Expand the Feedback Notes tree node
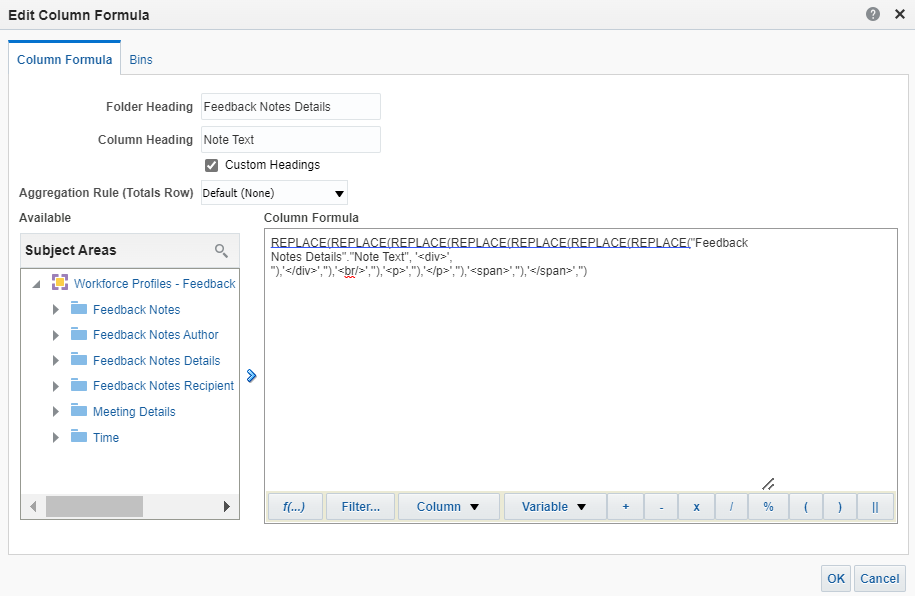915x596 pixels. pyautogui.click(x=57, y=309)
